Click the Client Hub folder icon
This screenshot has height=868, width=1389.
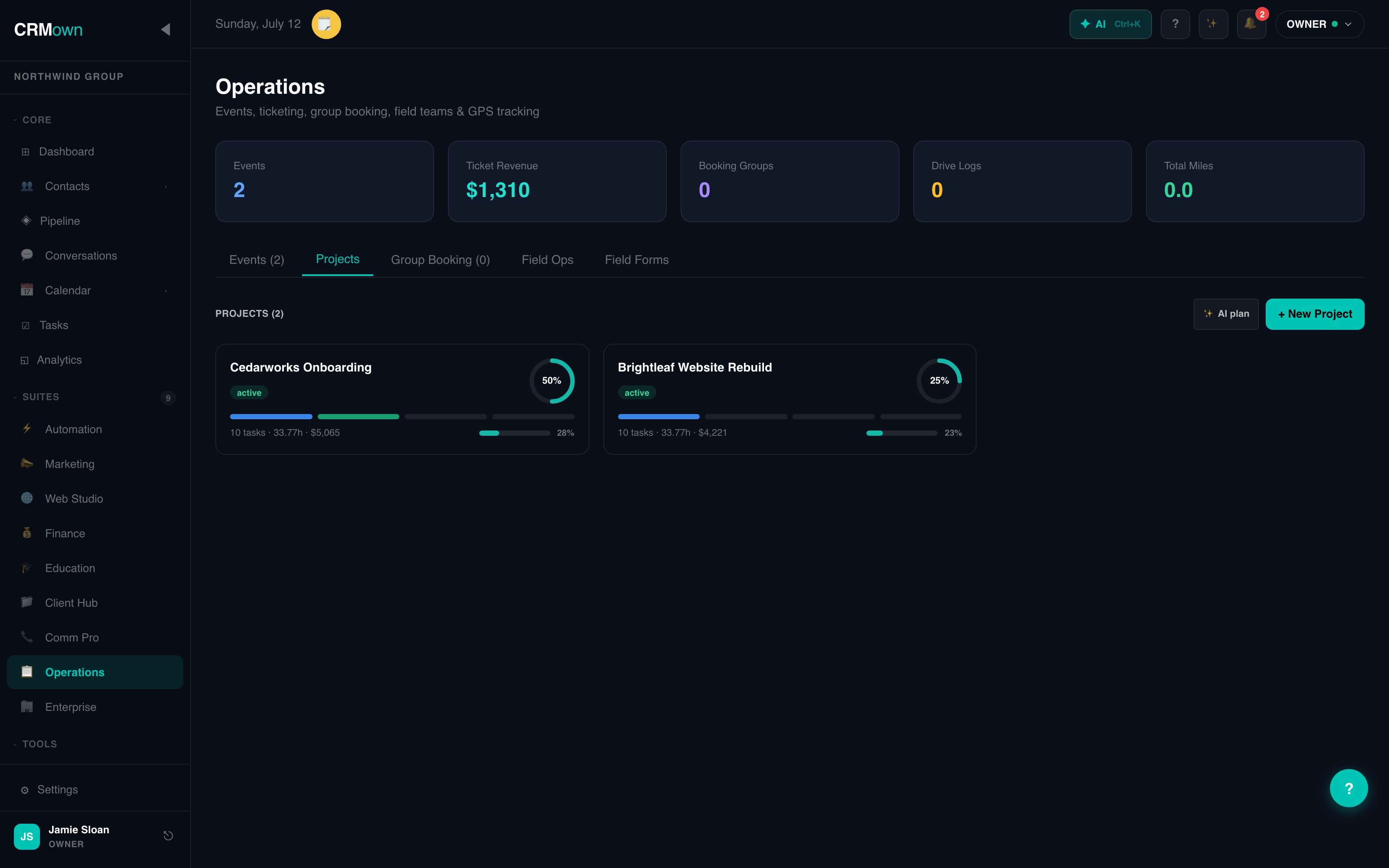click(x=26, y=602)
